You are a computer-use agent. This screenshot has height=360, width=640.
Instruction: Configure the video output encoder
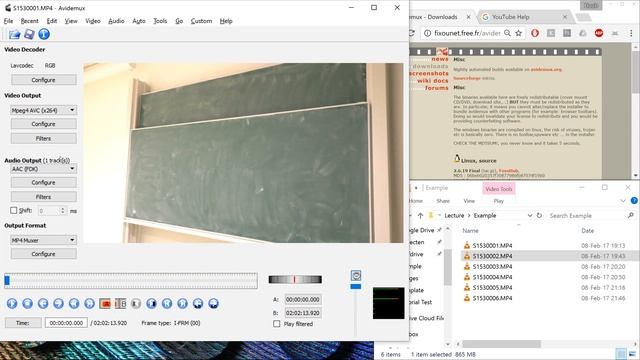click(x=43, y=124)
